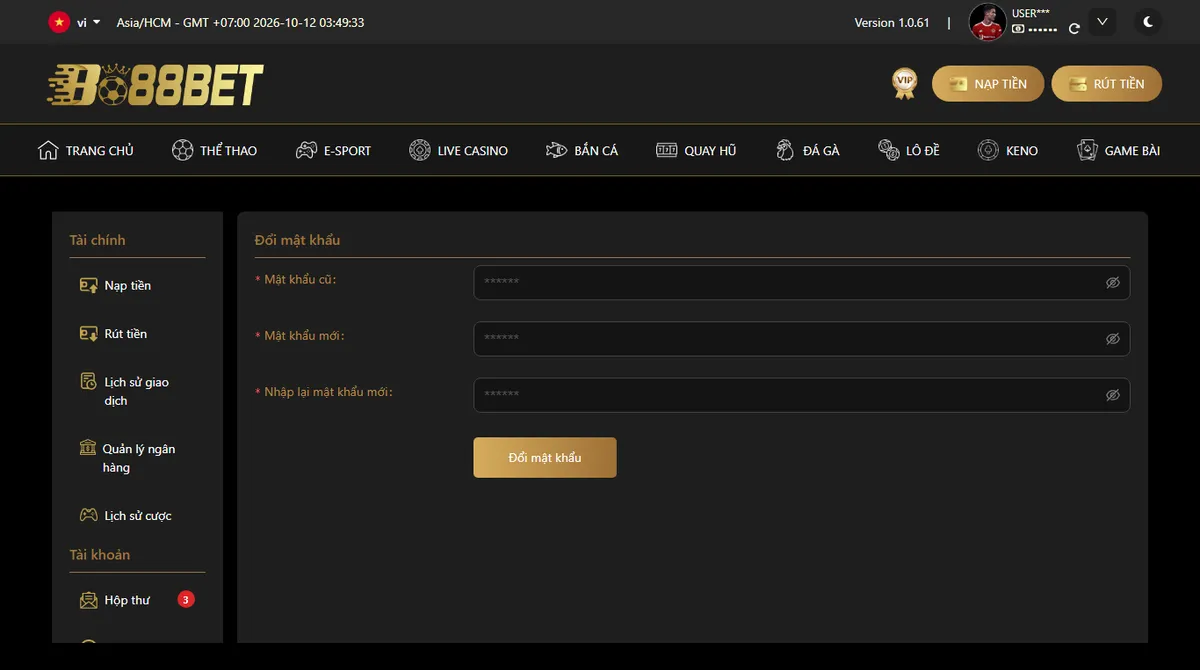1200x670 pixels.
Task: Open the Keno menu
Action: [1008, 151]
